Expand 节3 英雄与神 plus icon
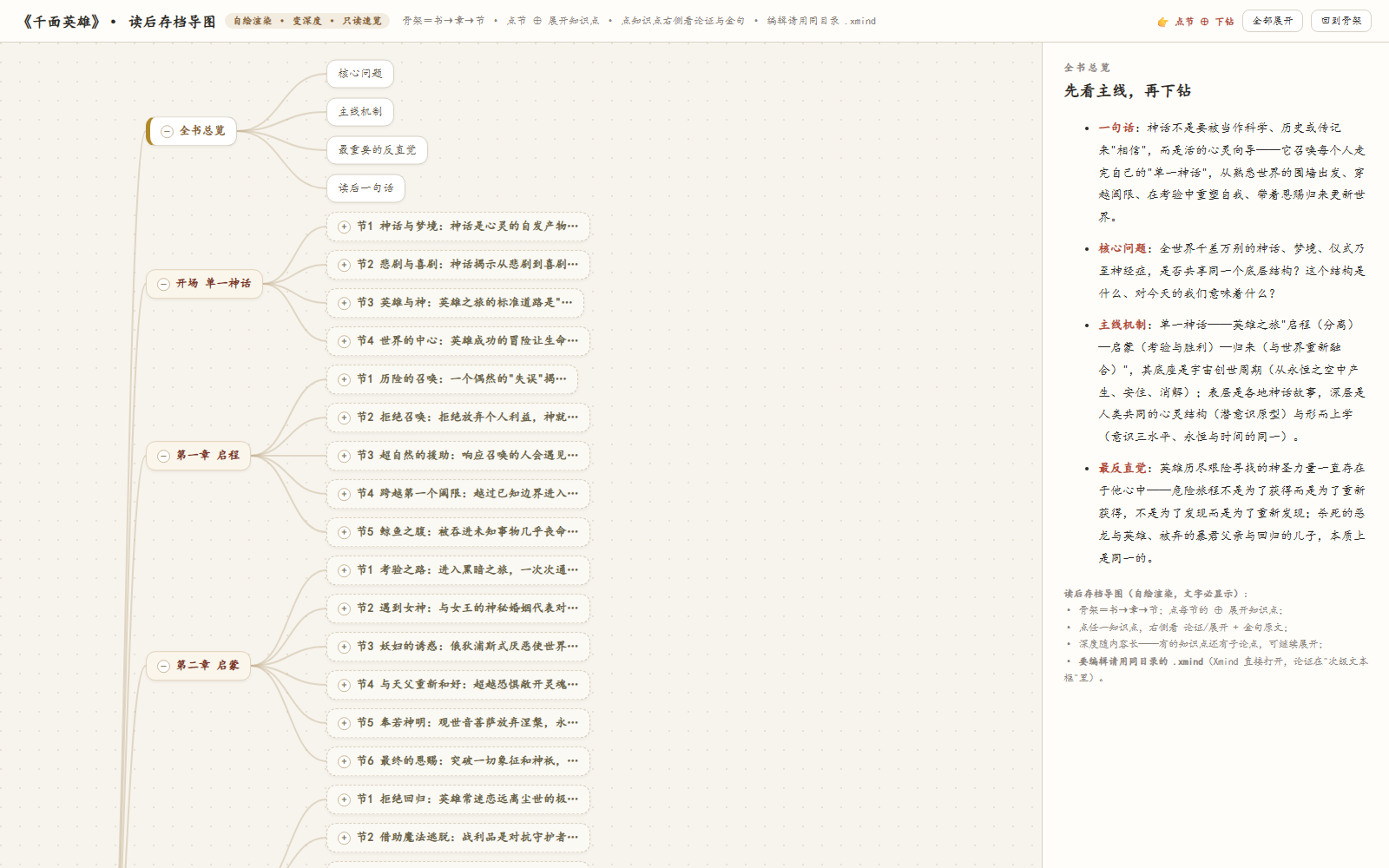 coord(344,303)
